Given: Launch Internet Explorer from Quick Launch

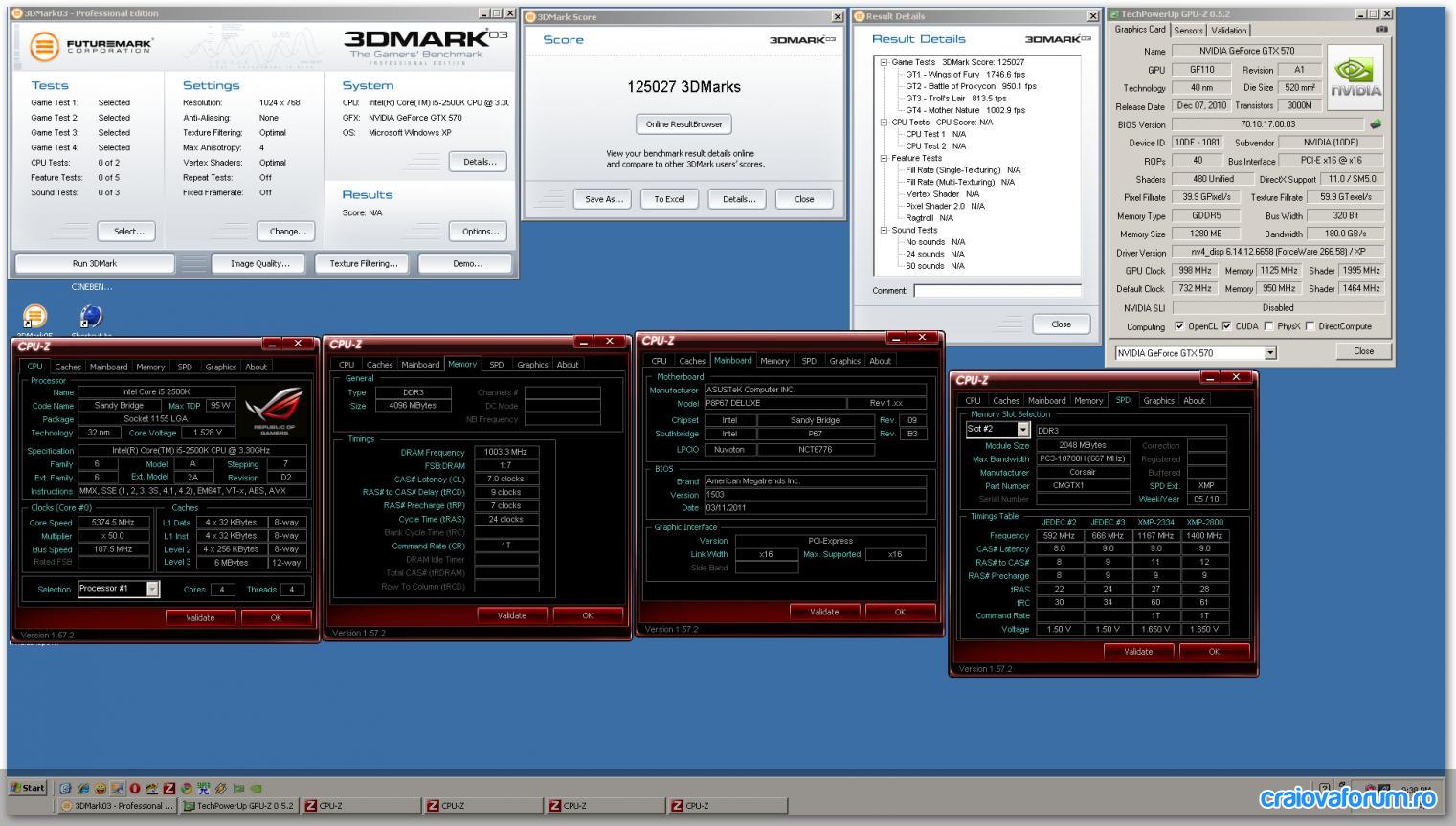Looking at the screenshot, I should [x=82, y=789].
